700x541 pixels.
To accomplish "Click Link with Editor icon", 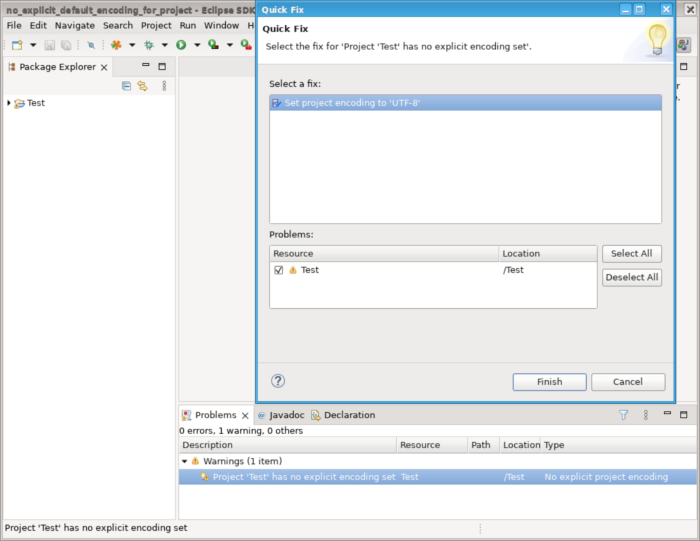I will click(142, 86).
